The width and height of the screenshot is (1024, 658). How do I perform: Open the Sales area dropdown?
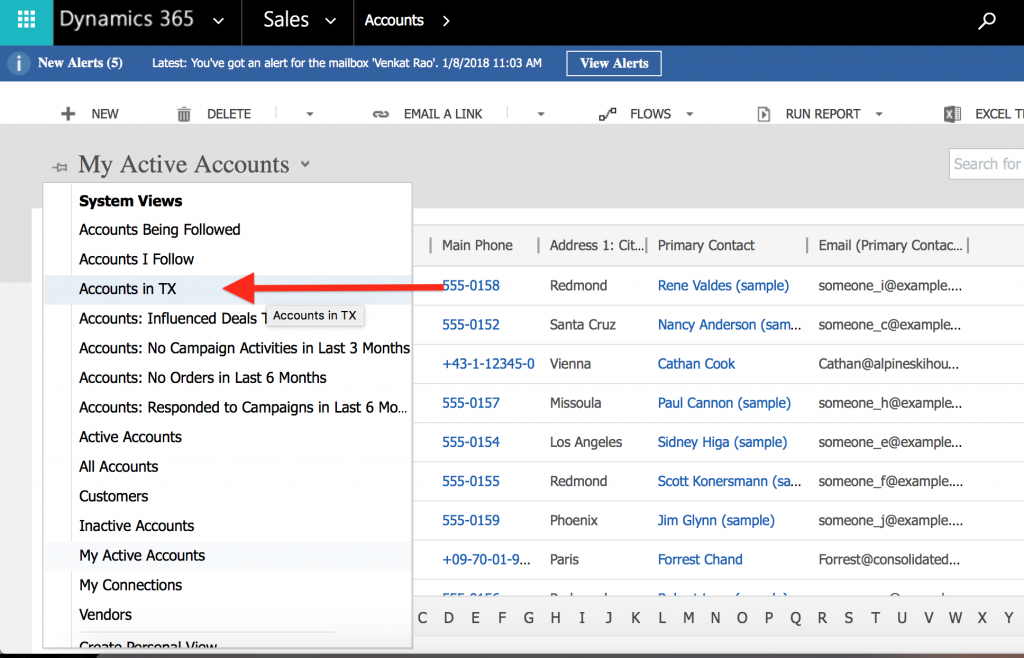point(331,21)
